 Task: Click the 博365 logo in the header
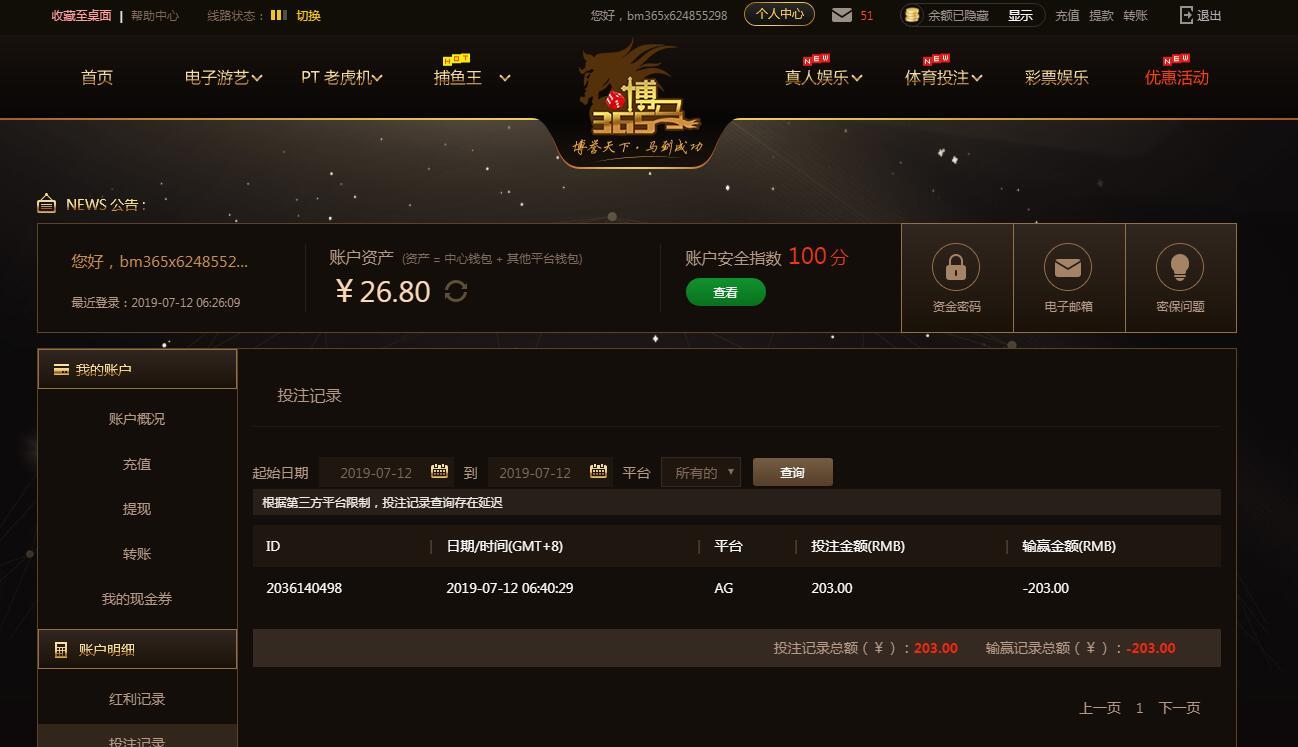638,100
